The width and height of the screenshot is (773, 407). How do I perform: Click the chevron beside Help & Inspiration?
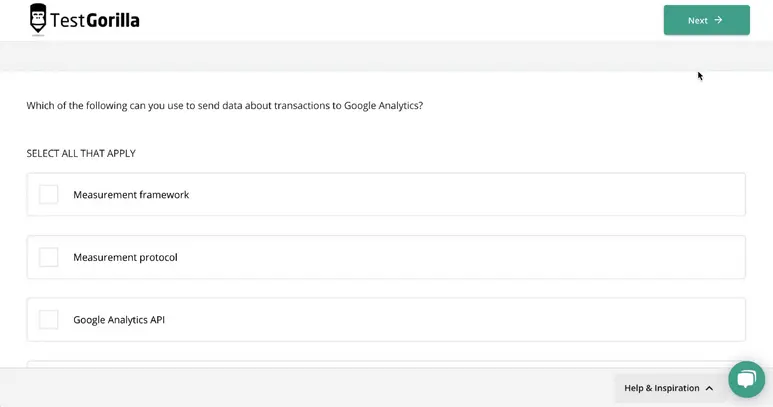(709, 388)
